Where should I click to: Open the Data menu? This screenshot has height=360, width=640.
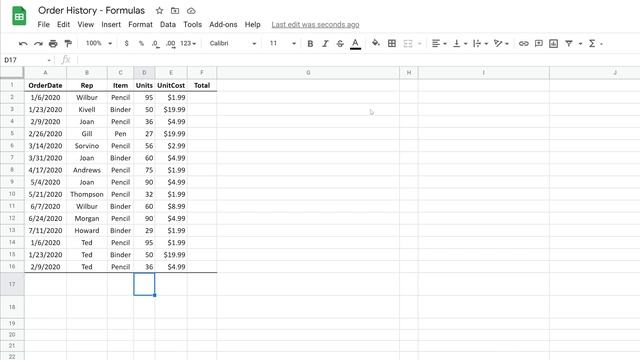(x=168, y=24)
